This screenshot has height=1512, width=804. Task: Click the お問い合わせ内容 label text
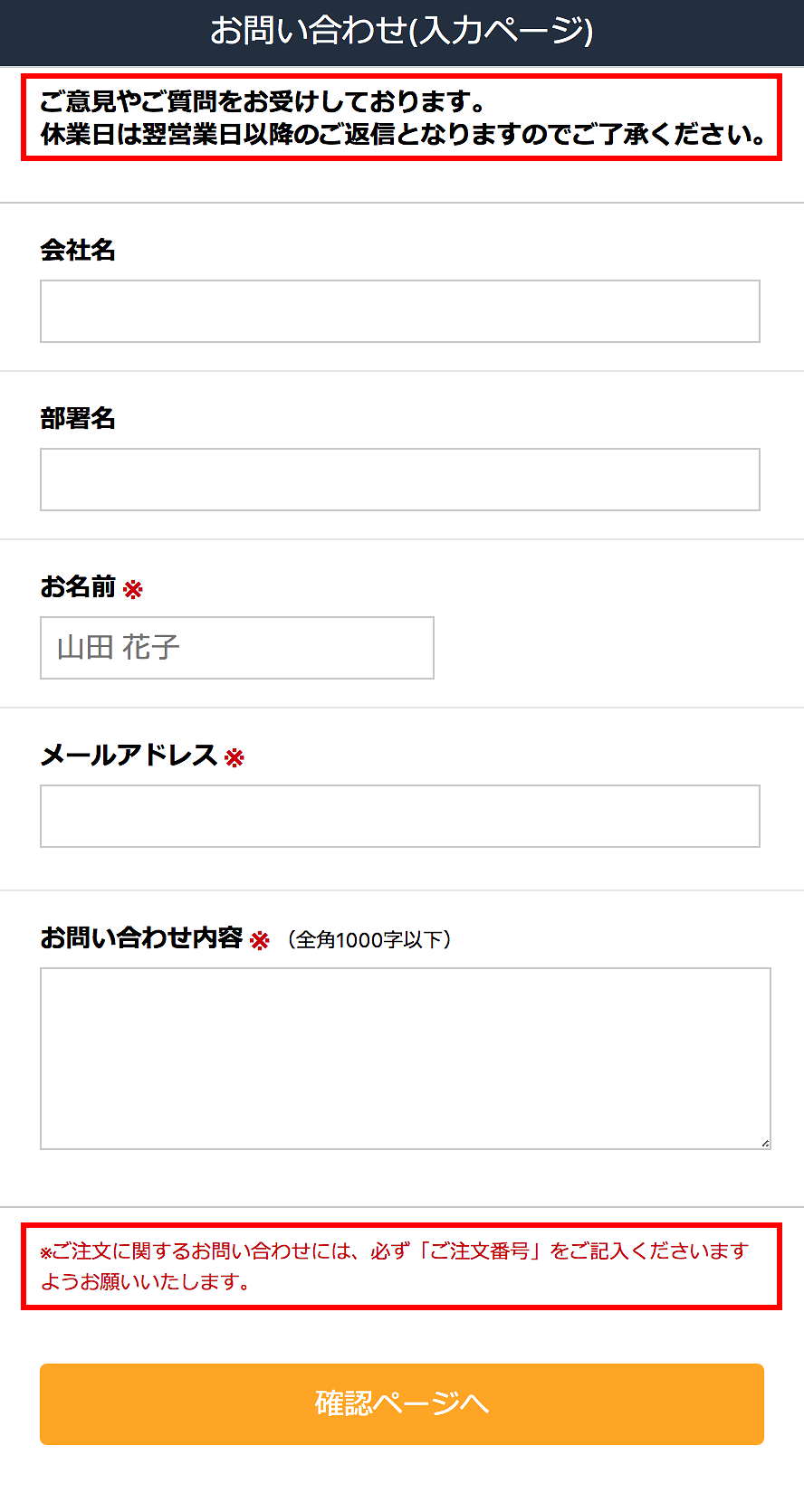tap(141, 937)
